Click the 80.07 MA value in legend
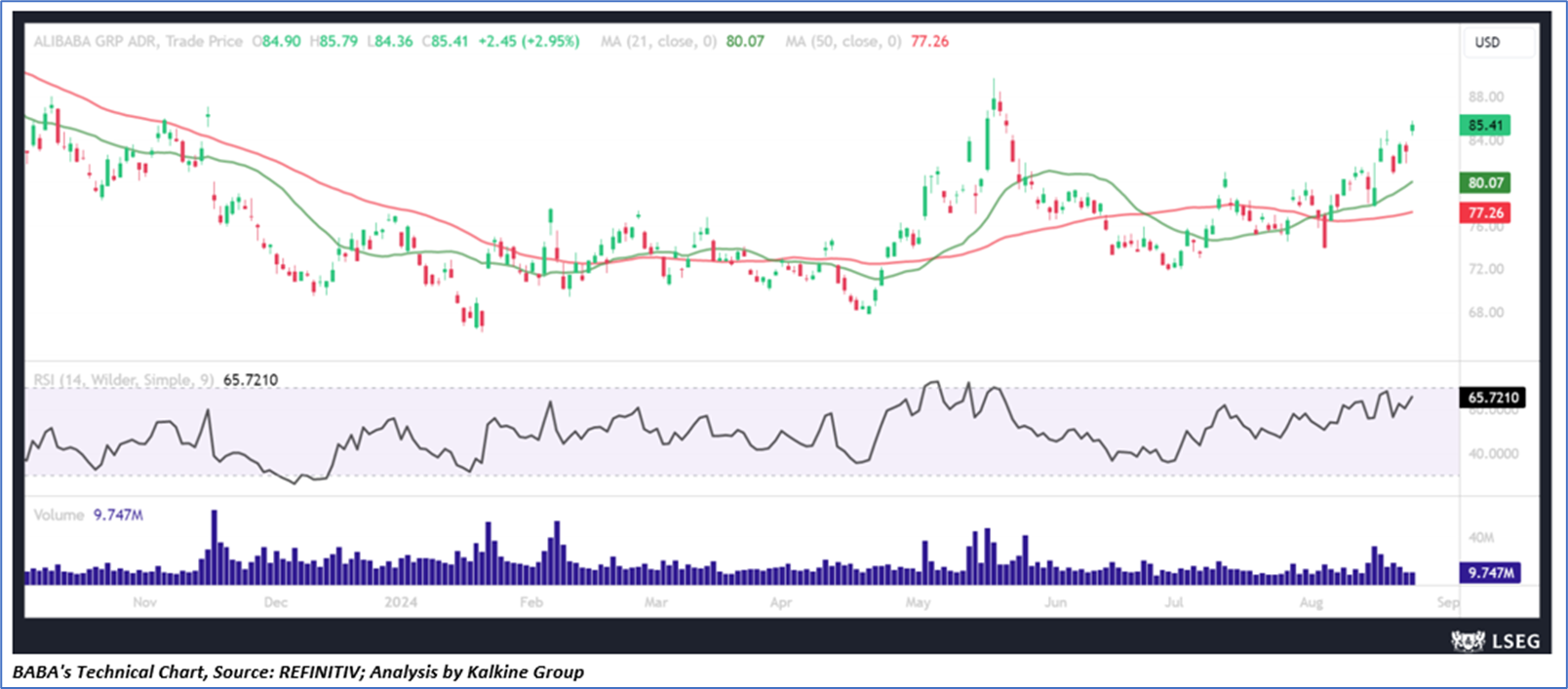This screenshot has height=689, width=1568. point(745,41)
